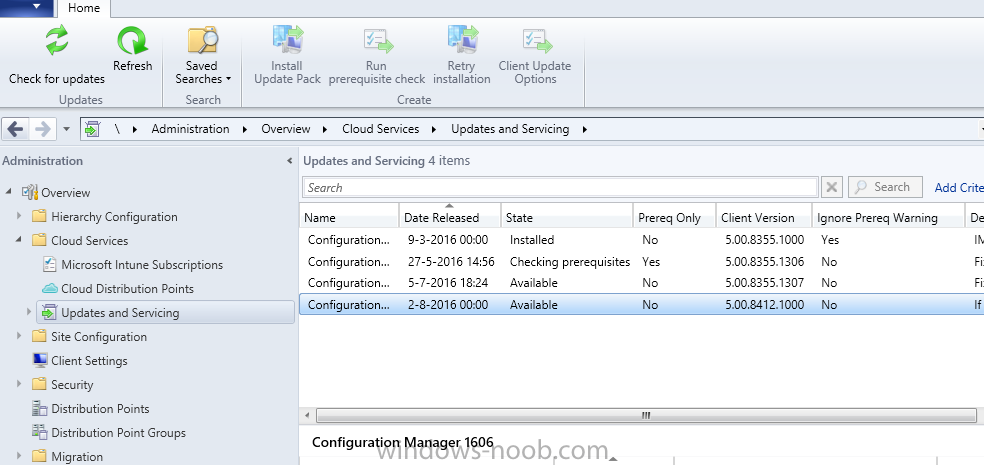Expand arrow after Cloud Services breadcrumb
This screenshot has height=465, width=984.
click(434, 129)
